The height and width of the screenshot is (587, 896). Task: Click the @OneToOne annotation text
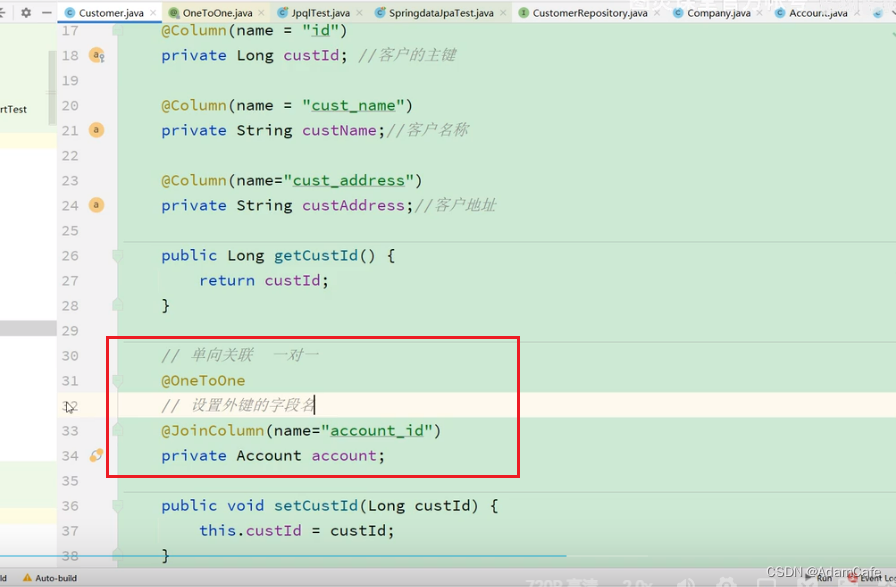203,381
